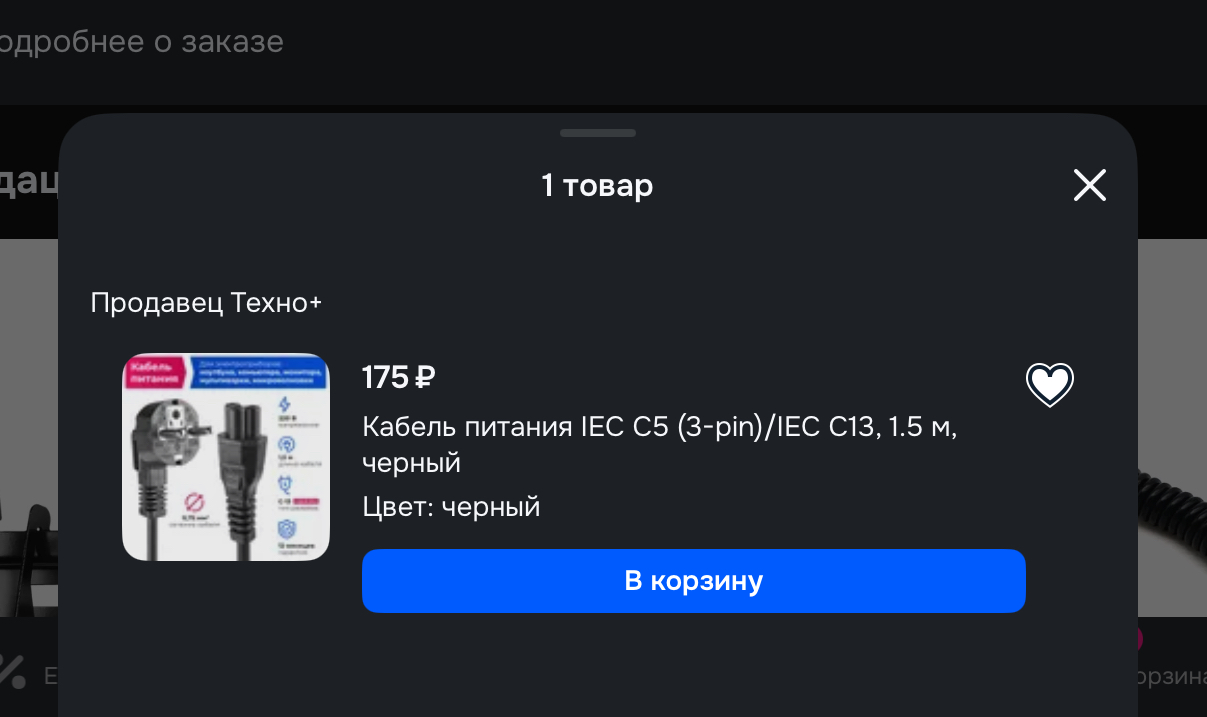Tap the 1 товар sheet header

(597, 185)
